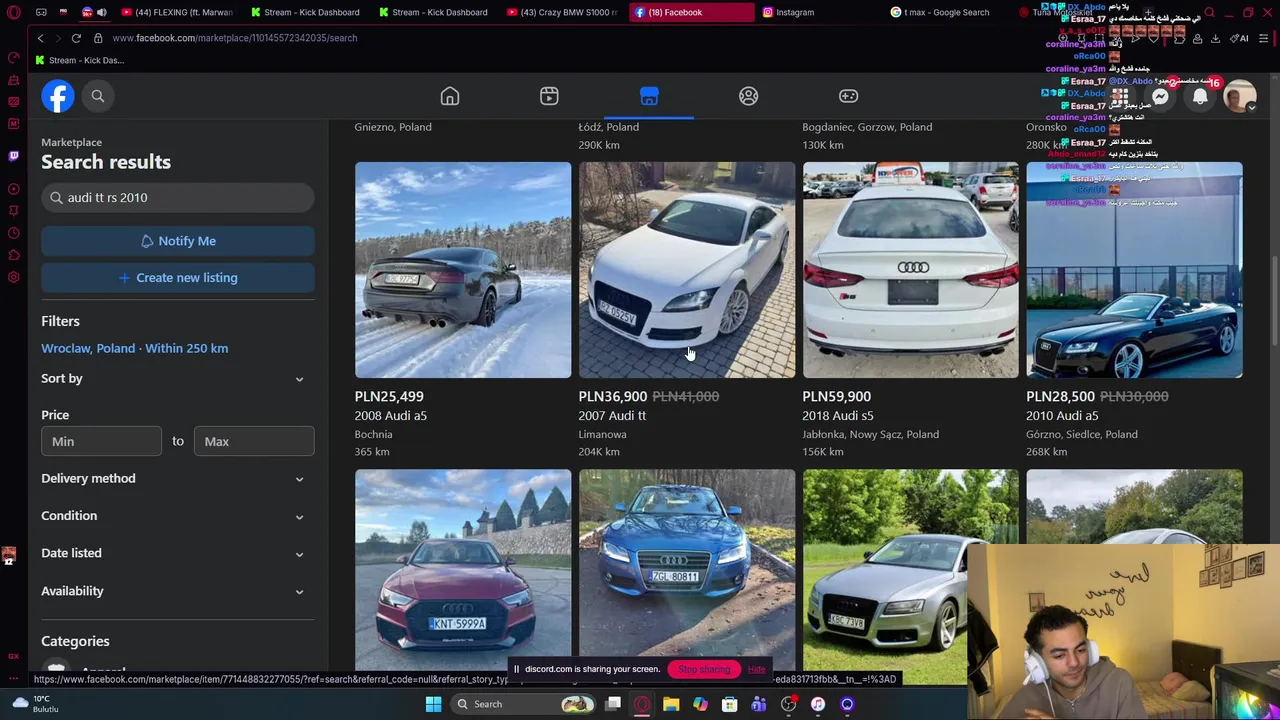Open OBS Studio from the taskbar
This screenshot has height=720, width=1280.
788,704
